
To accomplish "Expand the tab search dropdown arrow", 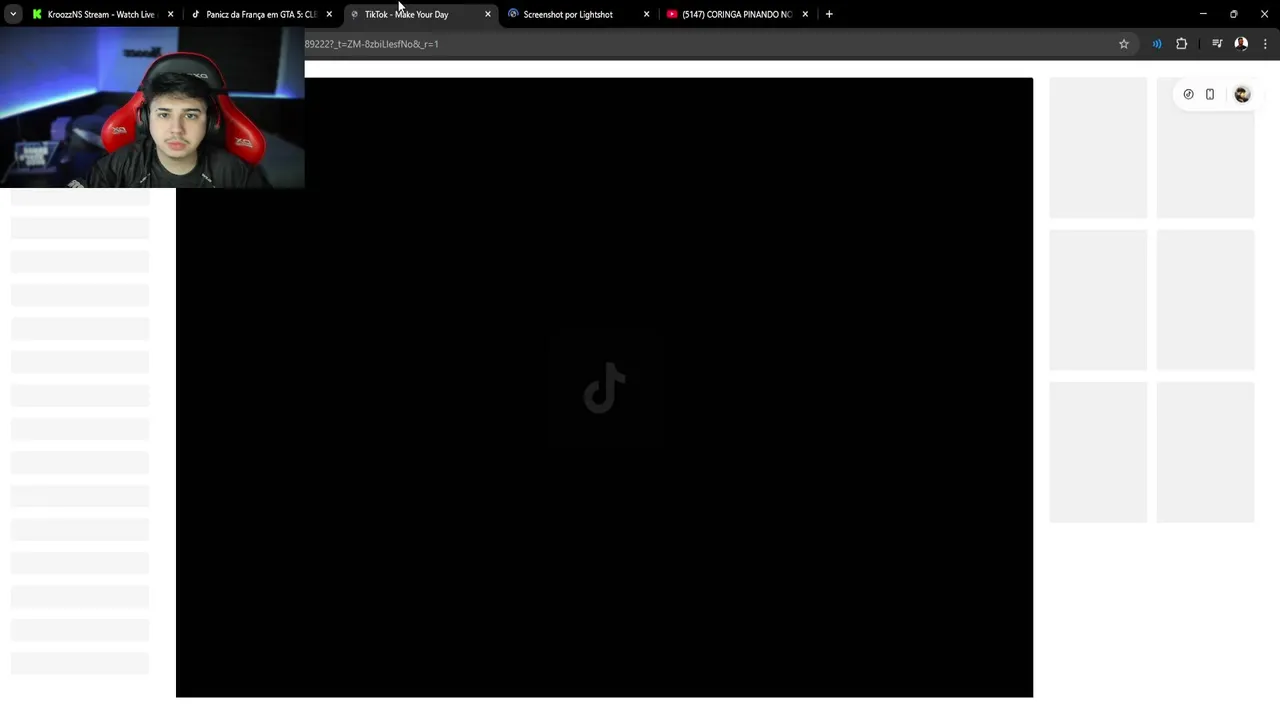I will click(x=12, y=14).
